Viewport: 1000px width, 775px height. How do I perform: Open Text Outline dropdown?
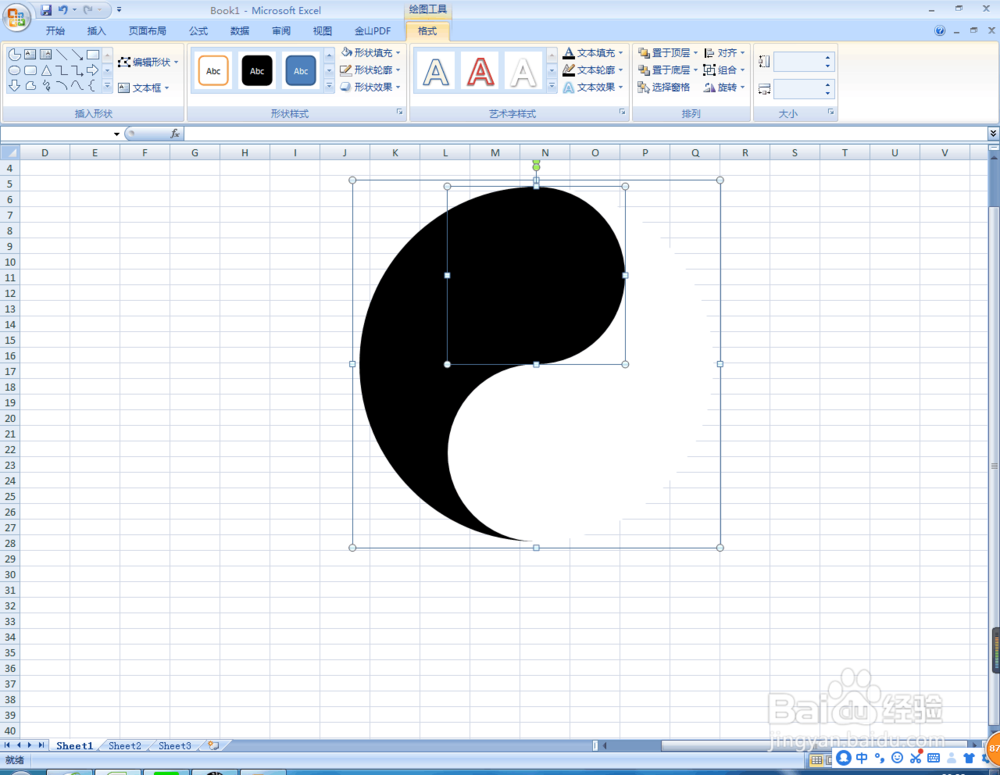(x=593, y=70)
